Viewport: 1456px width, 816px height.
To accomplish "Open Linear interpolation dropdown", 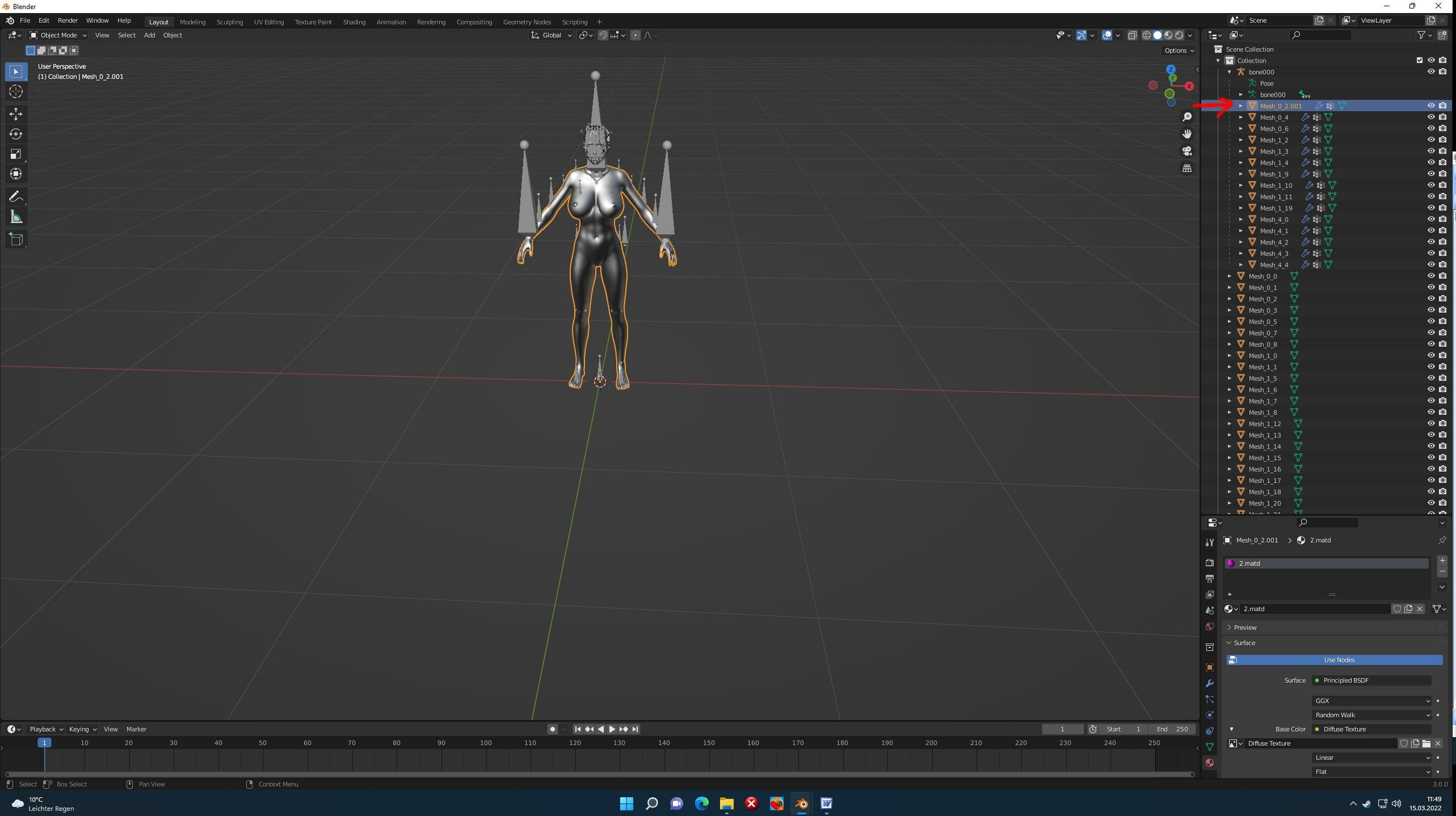I will [1372, 758].
